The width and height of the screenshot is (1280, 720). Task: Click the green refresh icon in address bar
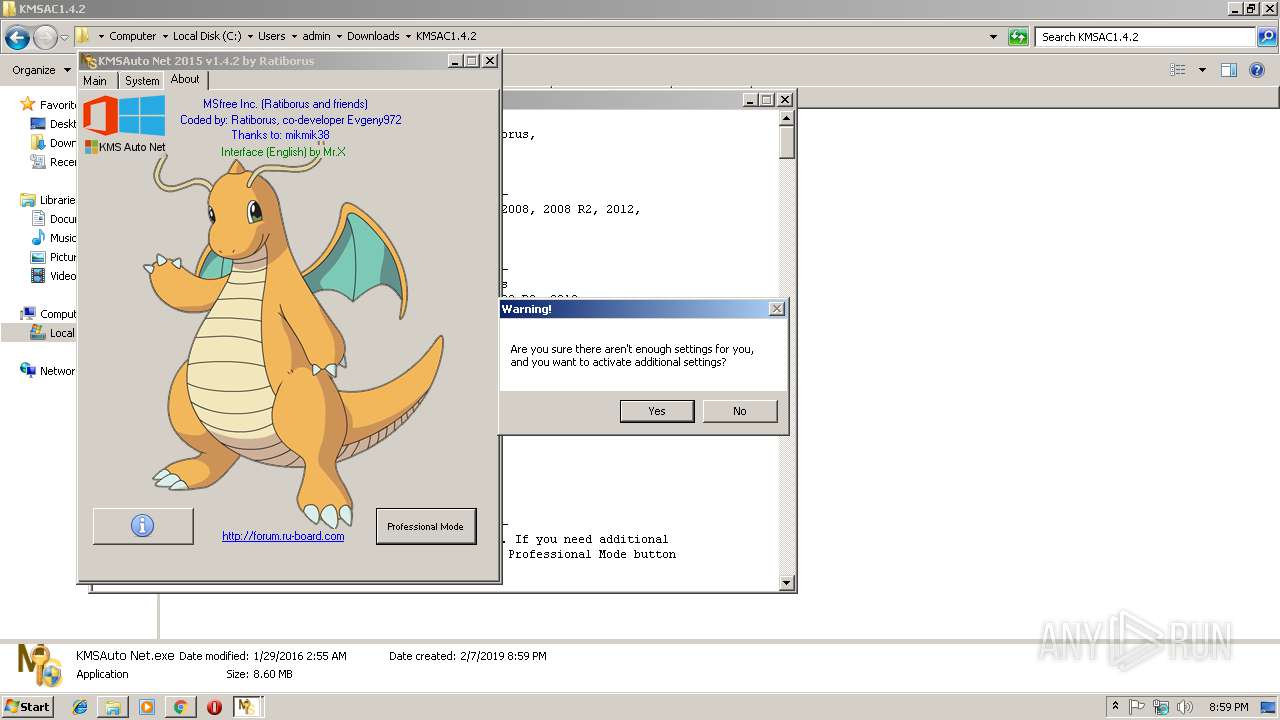[x=1018, y=37]
